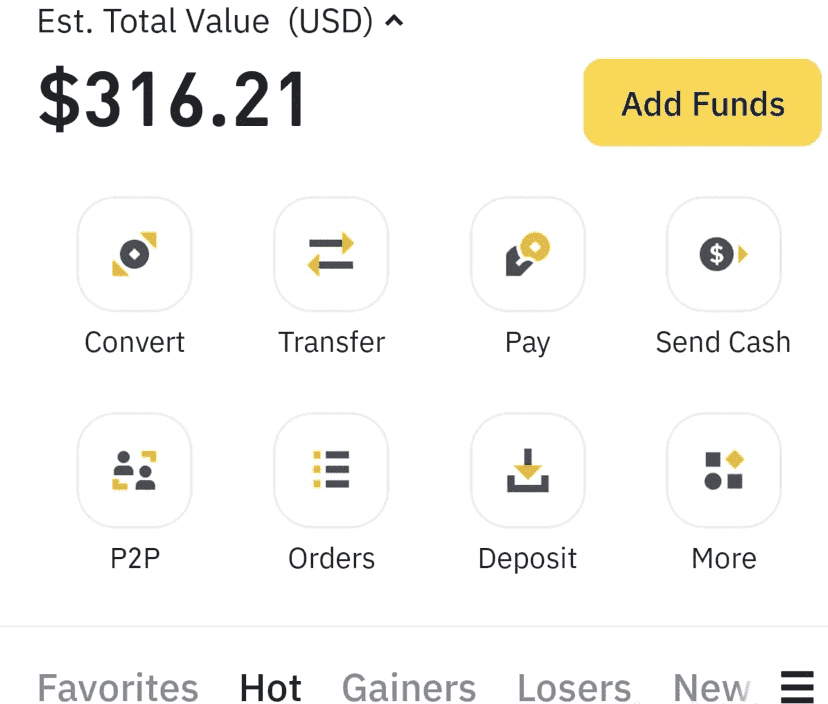Open the Pay icon
Viewport: 828px width, 704px height.
tap(528, 254)
